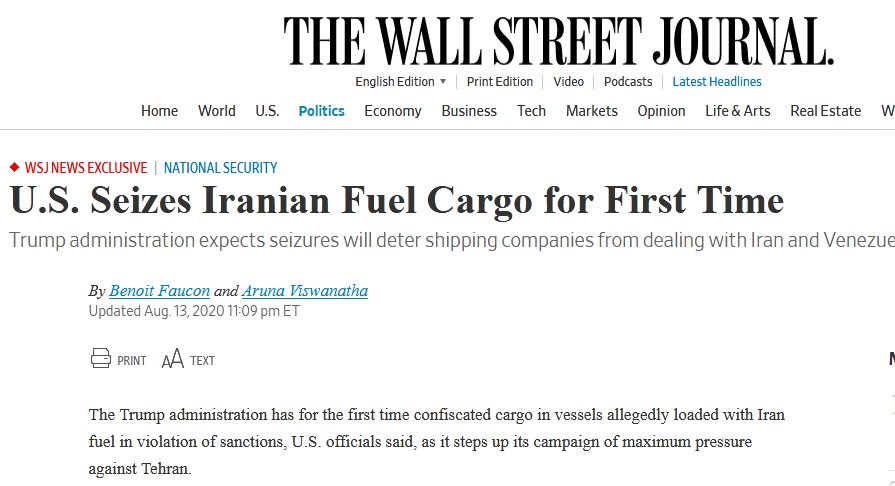View Latest Headlines
895x486 pixels.
tap(716, 82)
